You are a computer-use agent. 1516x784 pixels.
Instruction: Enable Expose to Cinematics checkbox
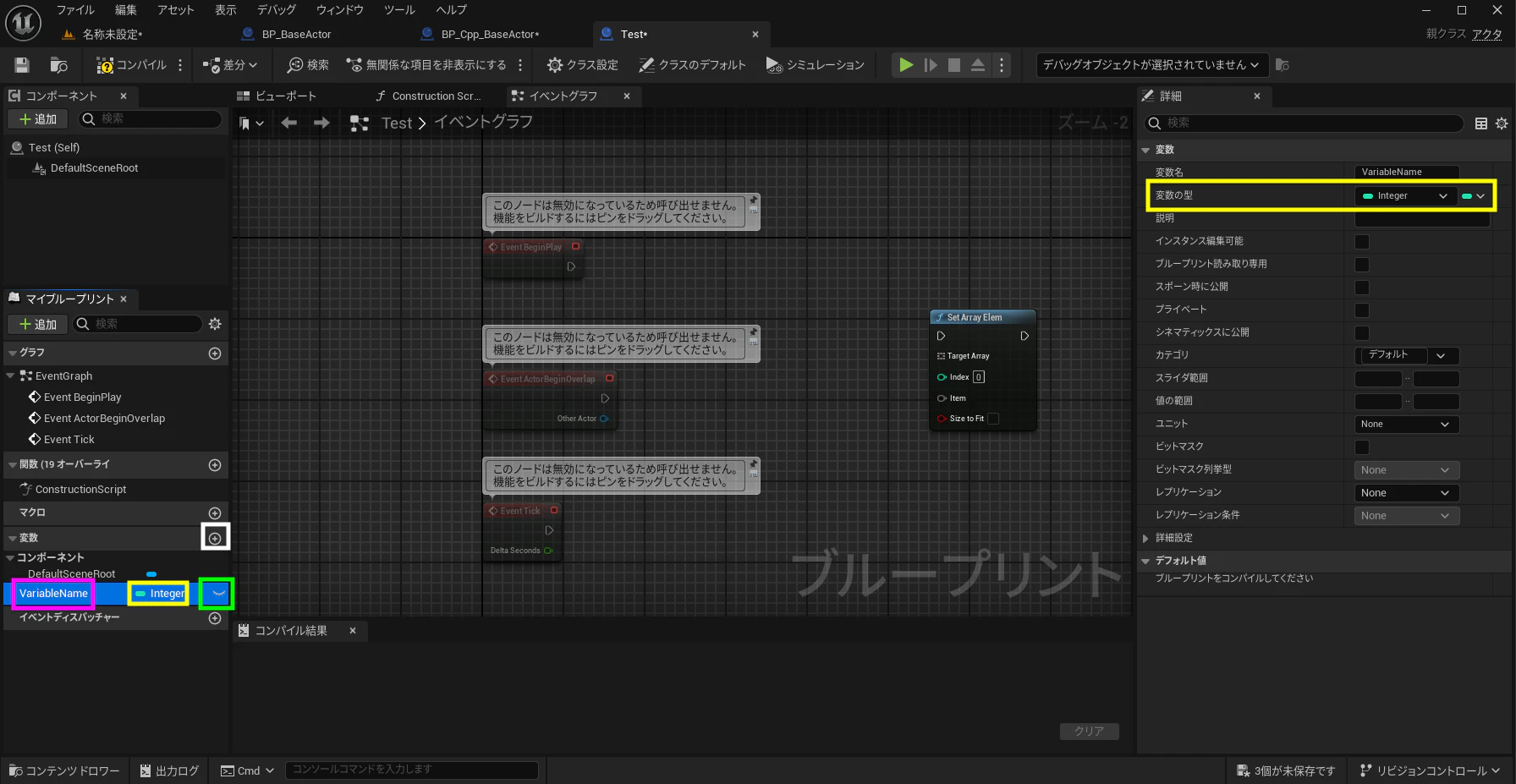[x=1362, y=333]
